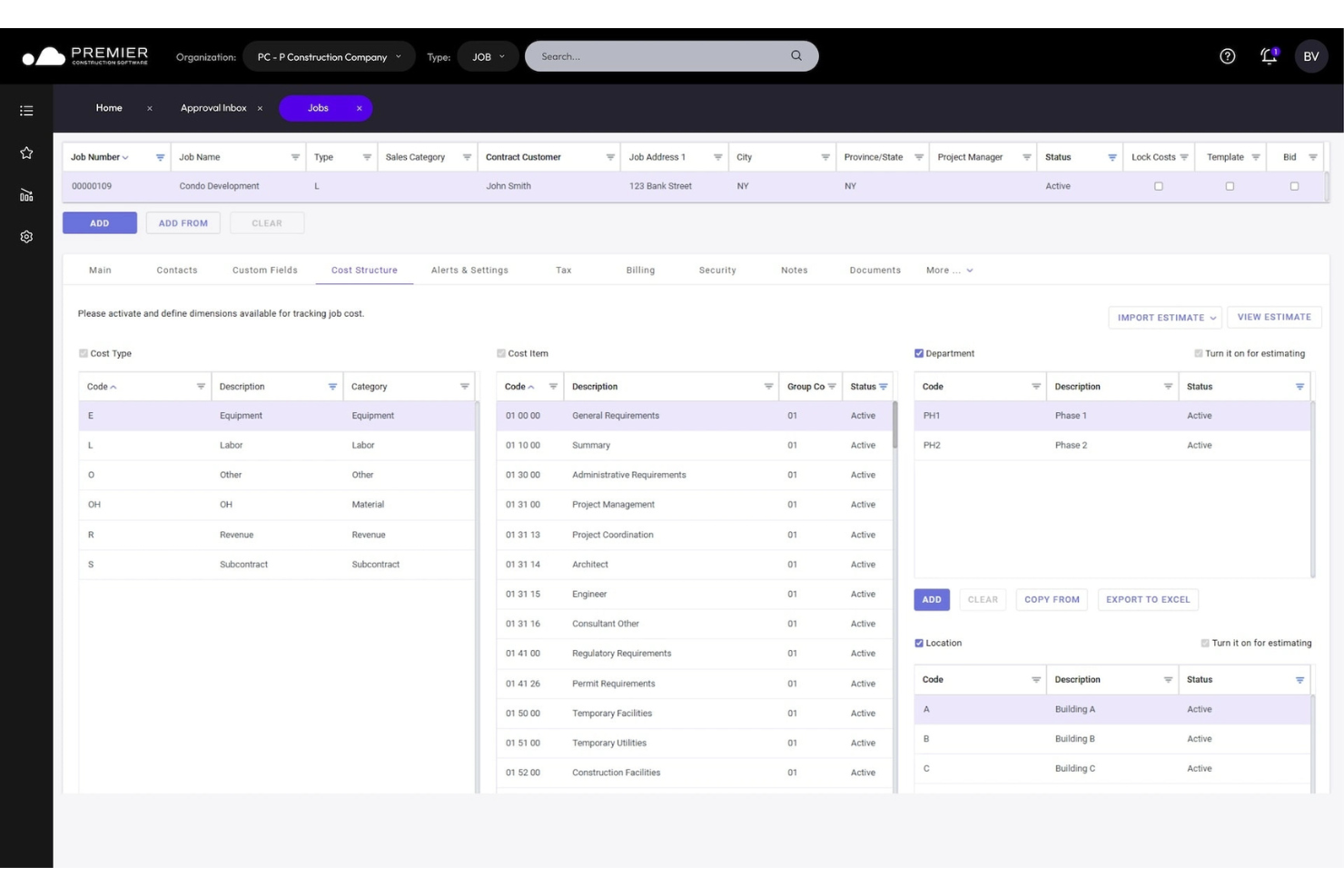Open notifications bell icon
This screenshot has height=896, width=1344.
[1269, 56]
